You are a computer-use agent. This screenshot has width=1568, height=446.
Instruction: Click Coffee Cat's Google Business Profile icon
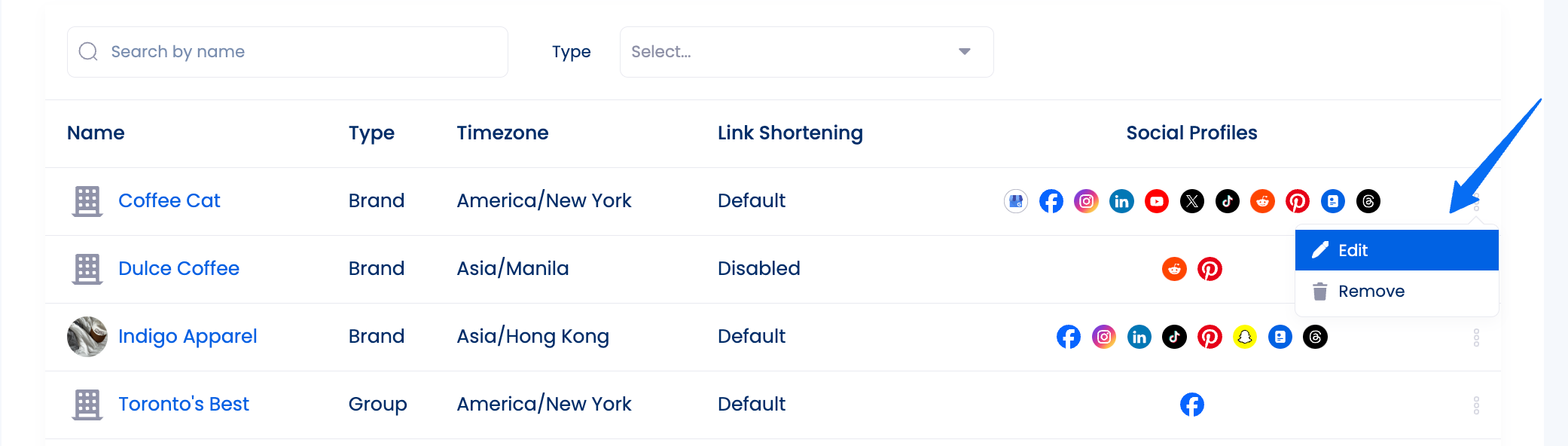[1016, 201]
